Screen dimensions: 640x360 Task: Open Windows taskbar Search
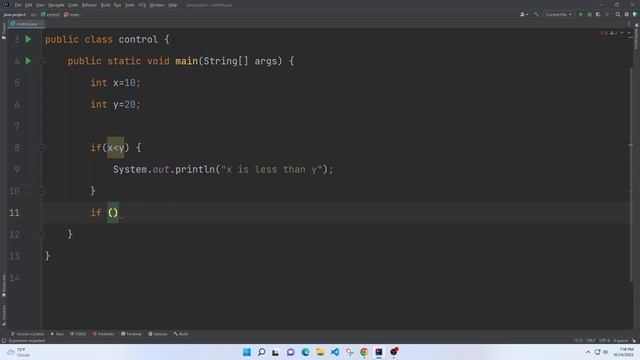(x=262, y=352)
